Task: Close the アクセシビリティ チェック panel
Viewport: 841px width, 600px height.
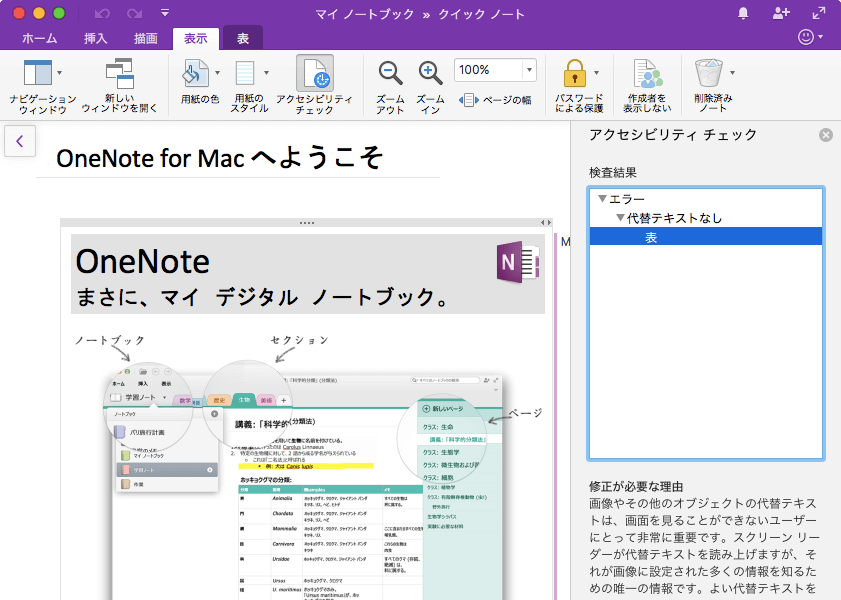Action: (x=826, y=134)
